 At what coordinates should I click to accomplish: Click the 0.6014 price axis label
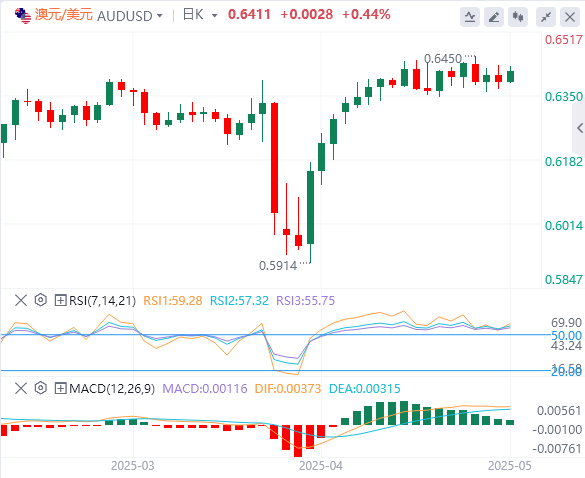[564, 225]
